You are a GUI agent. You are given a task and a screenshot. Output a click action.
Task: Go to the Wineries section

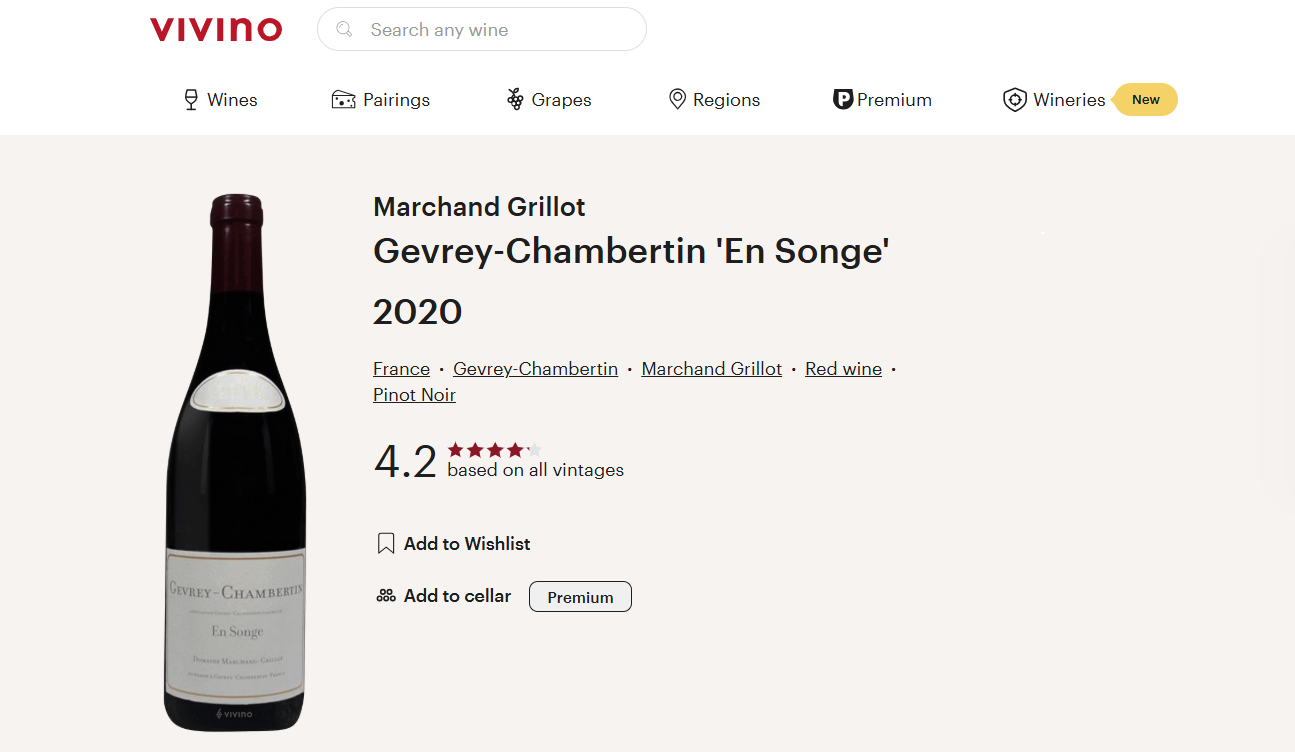(x=1069, y=100)
